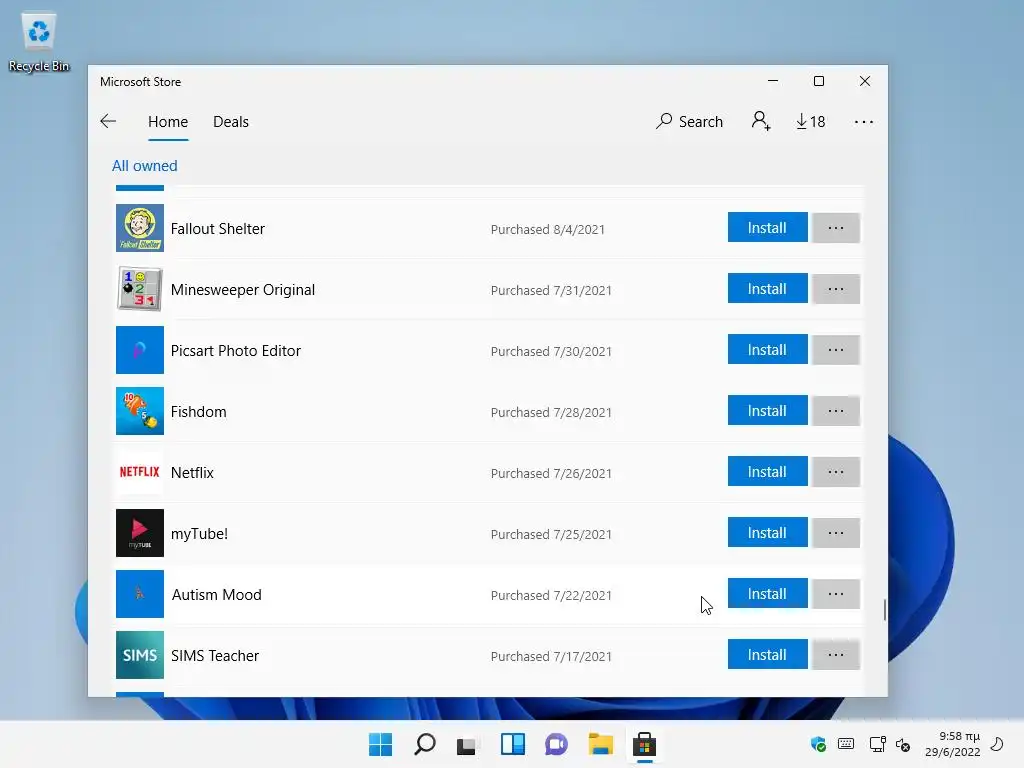Select the Fishdom title text
Viewport: 1024px width, 768px height.
click(199, 412)
